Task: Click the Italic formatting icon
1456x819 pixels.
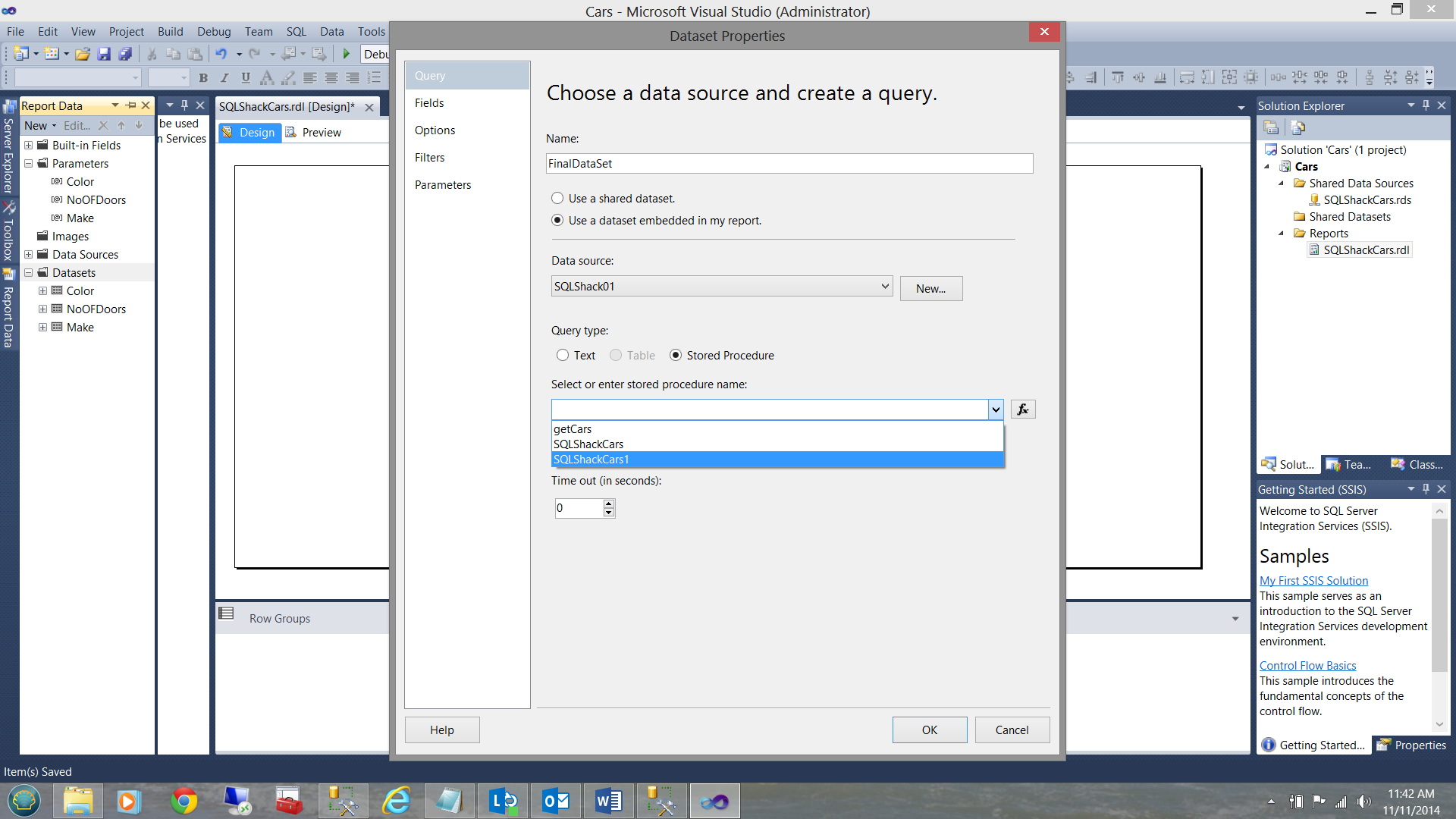Action: (224, 77)
